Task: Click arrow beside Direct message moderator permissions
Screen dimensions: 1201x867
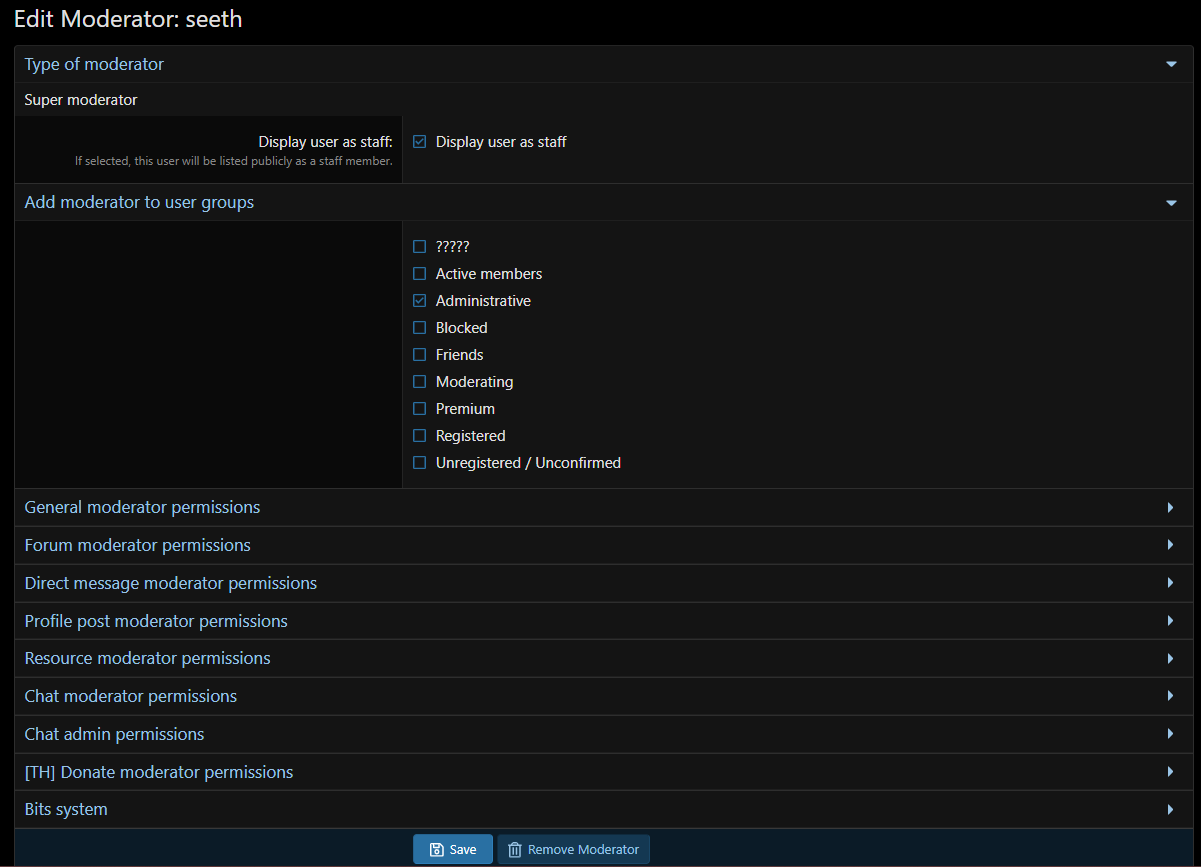Action: pyautogui.click(x=1170, y=583)
